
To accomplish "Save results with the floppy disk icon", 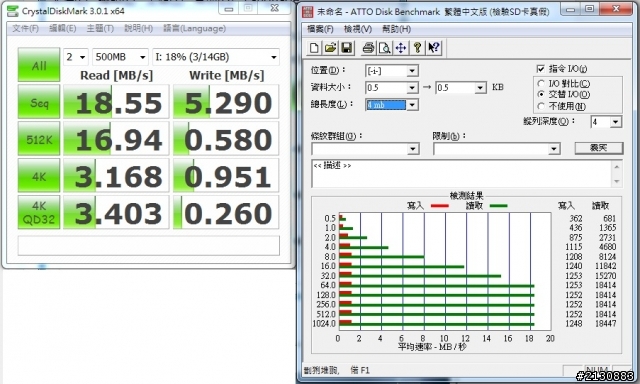I will click(347, 48).
